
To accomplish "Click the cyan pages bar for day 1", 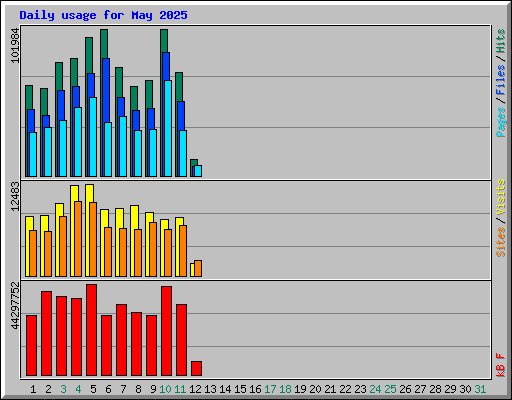I will point(33,154).
